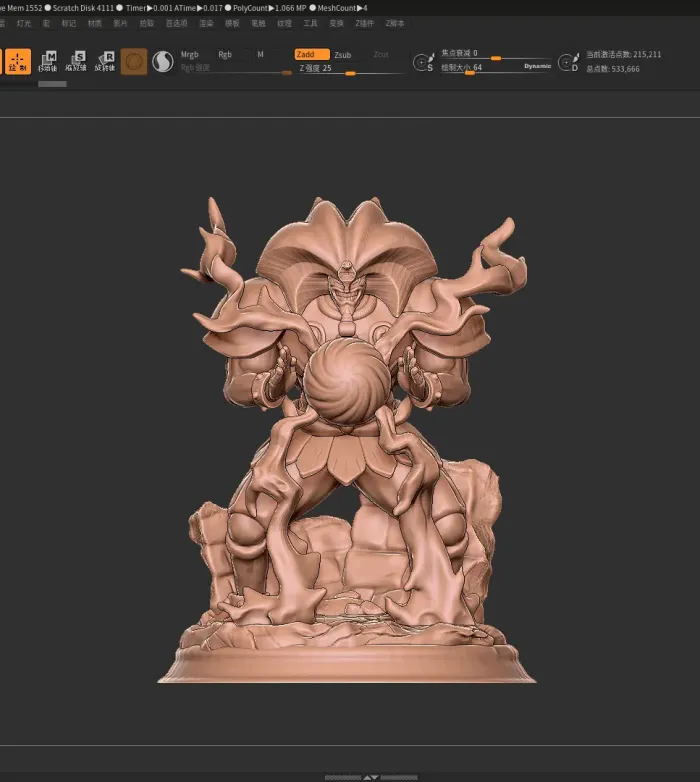The width and height of the screenshot is (700, 782).
Task: Adjust the Z强度 25 intensity slider
Action: 350,69
